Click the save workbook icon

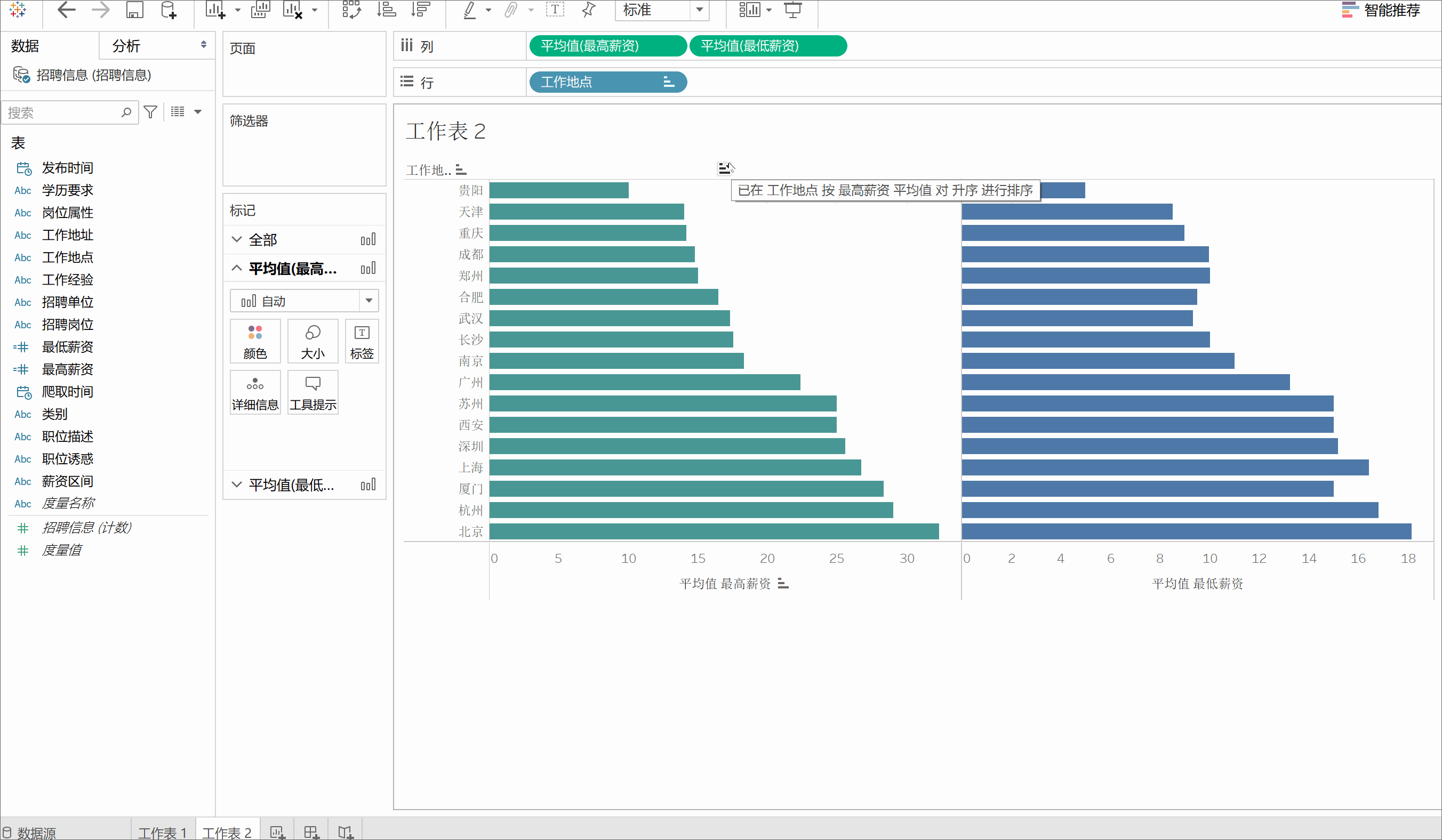tap(134, 10)
